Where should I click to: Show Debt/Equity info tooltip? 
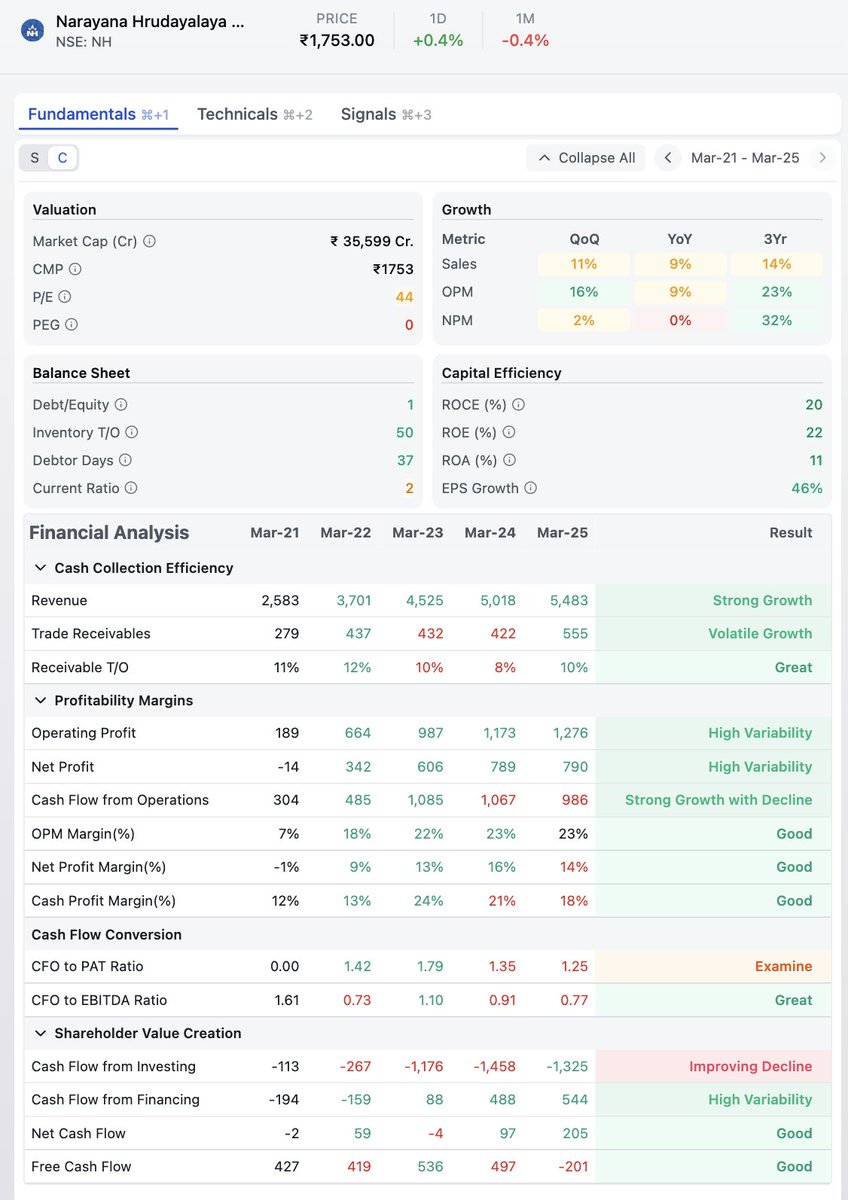(121, 405)
